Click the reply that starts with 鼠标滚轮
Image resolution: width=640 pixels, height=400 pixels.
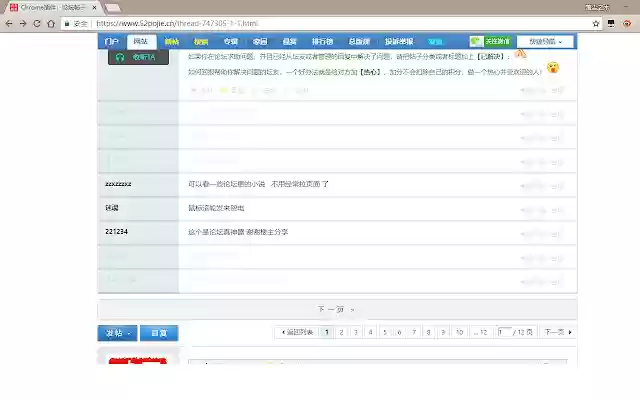216,208
